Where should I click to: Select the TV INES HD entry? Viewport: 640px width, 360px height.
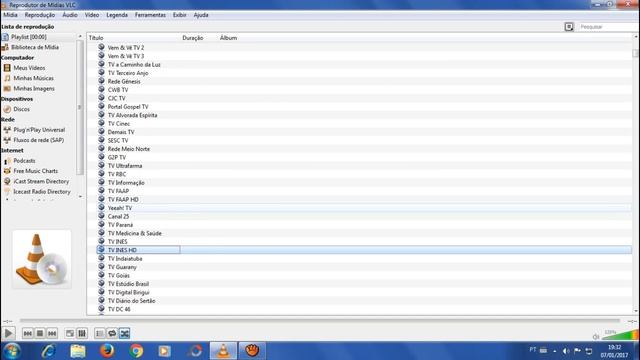(x=122, y=250)
